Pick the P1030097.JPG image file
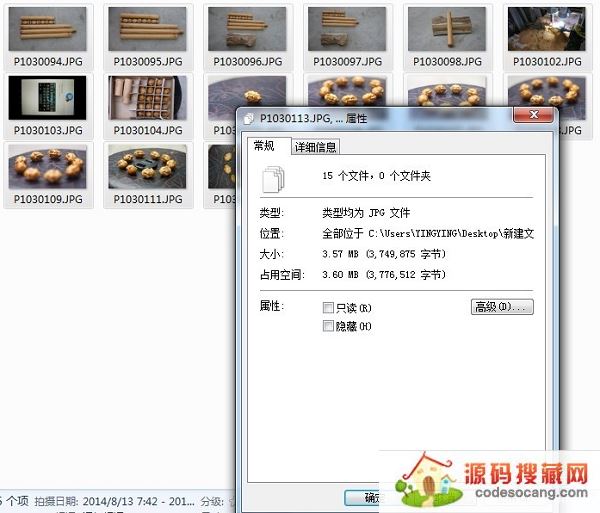600x513 pixels. 347,29
